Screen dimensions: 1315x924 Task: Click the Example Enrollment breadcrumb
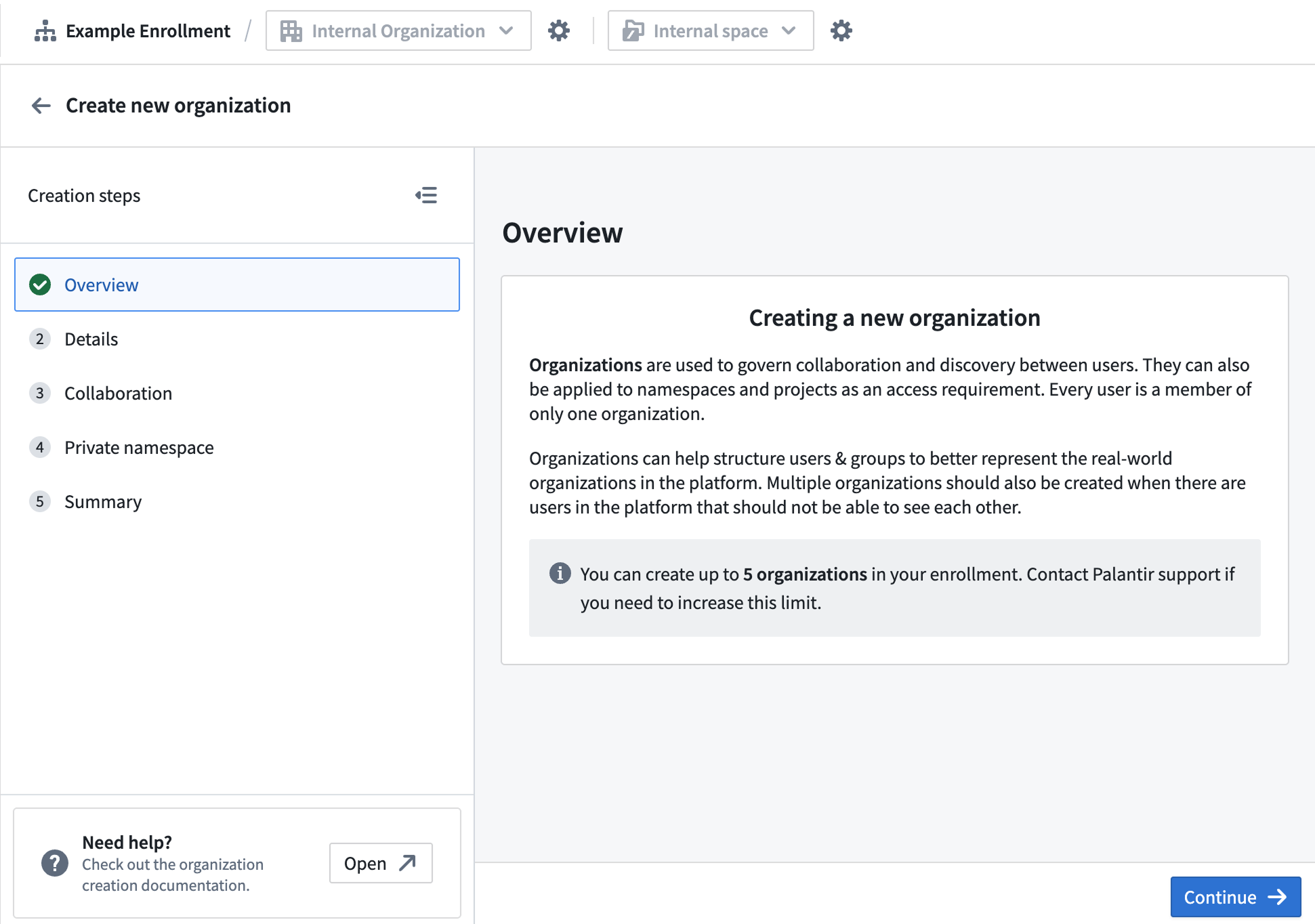point(148,31)
